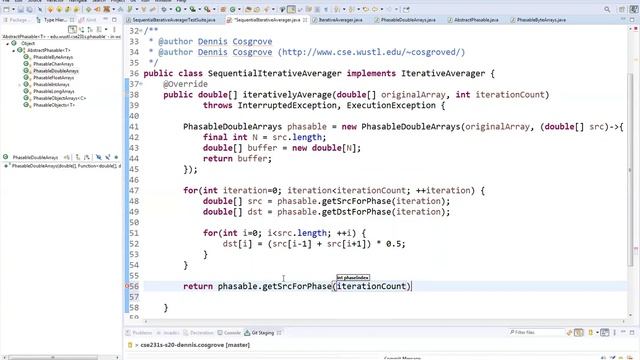Expand the PhasableIntArrays tree node

20,84
